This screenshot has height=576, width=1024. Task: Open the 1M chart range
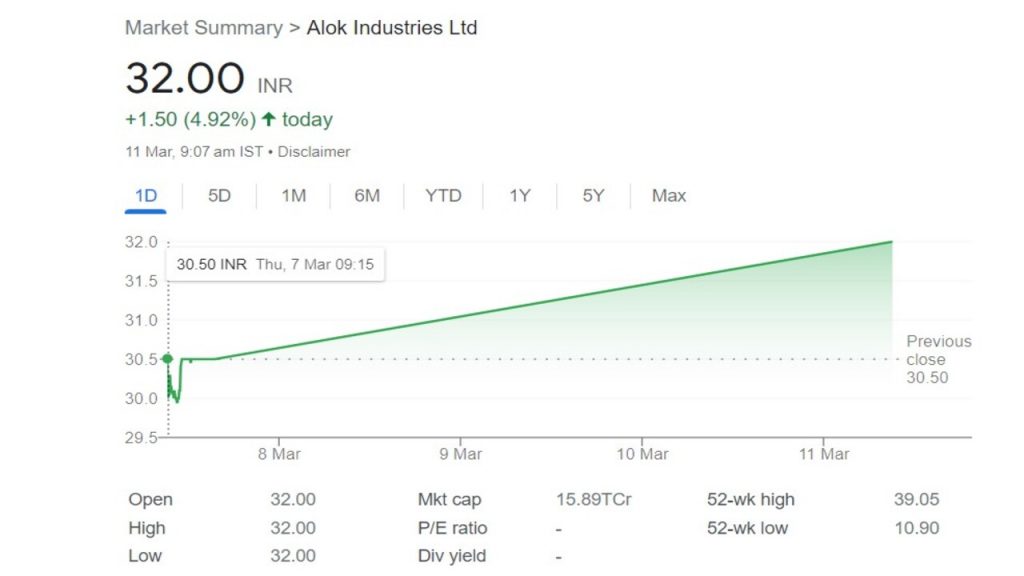(x=293, y=196)
